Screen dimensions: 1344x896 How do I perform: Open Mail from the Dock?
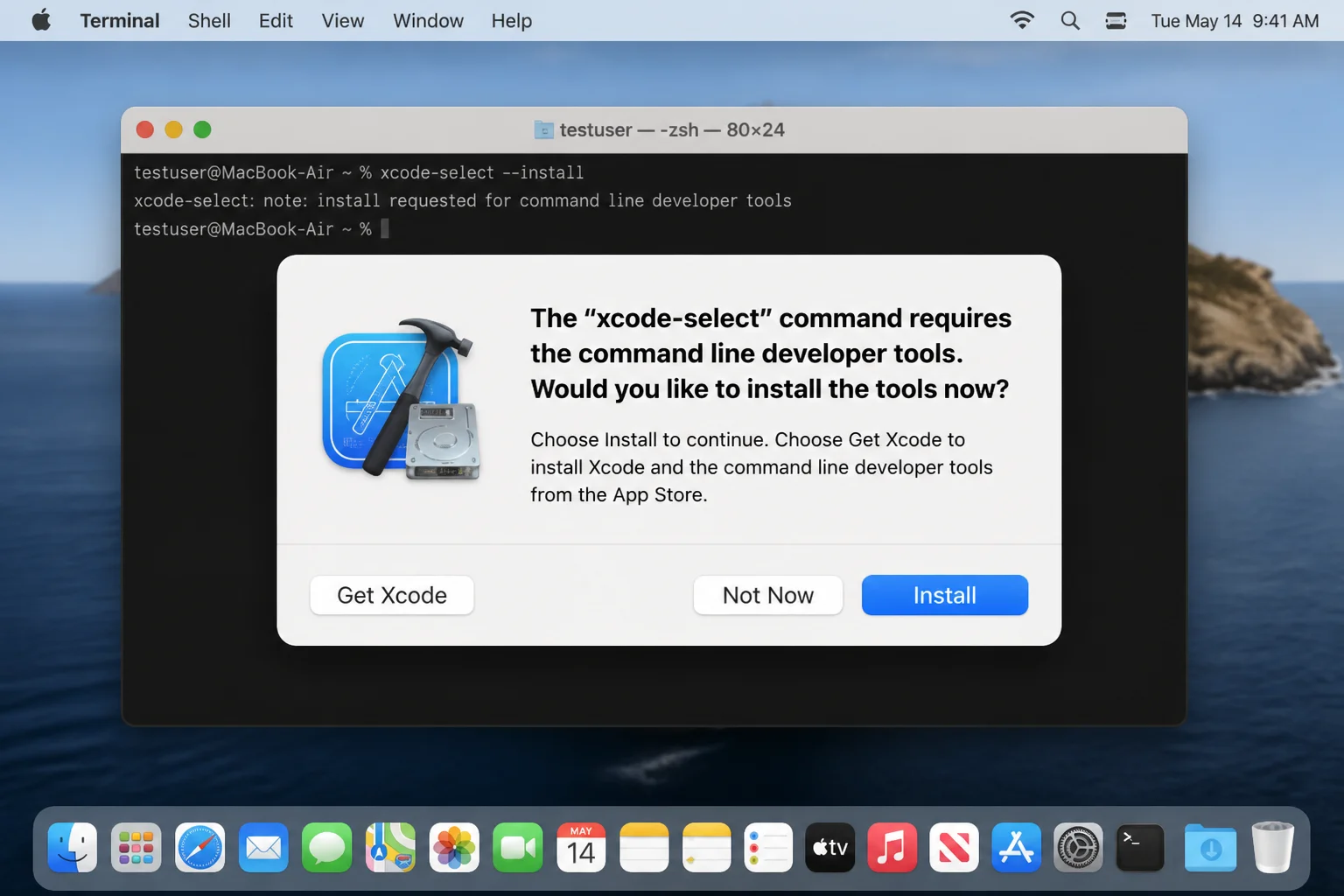(x=263, y=847)
